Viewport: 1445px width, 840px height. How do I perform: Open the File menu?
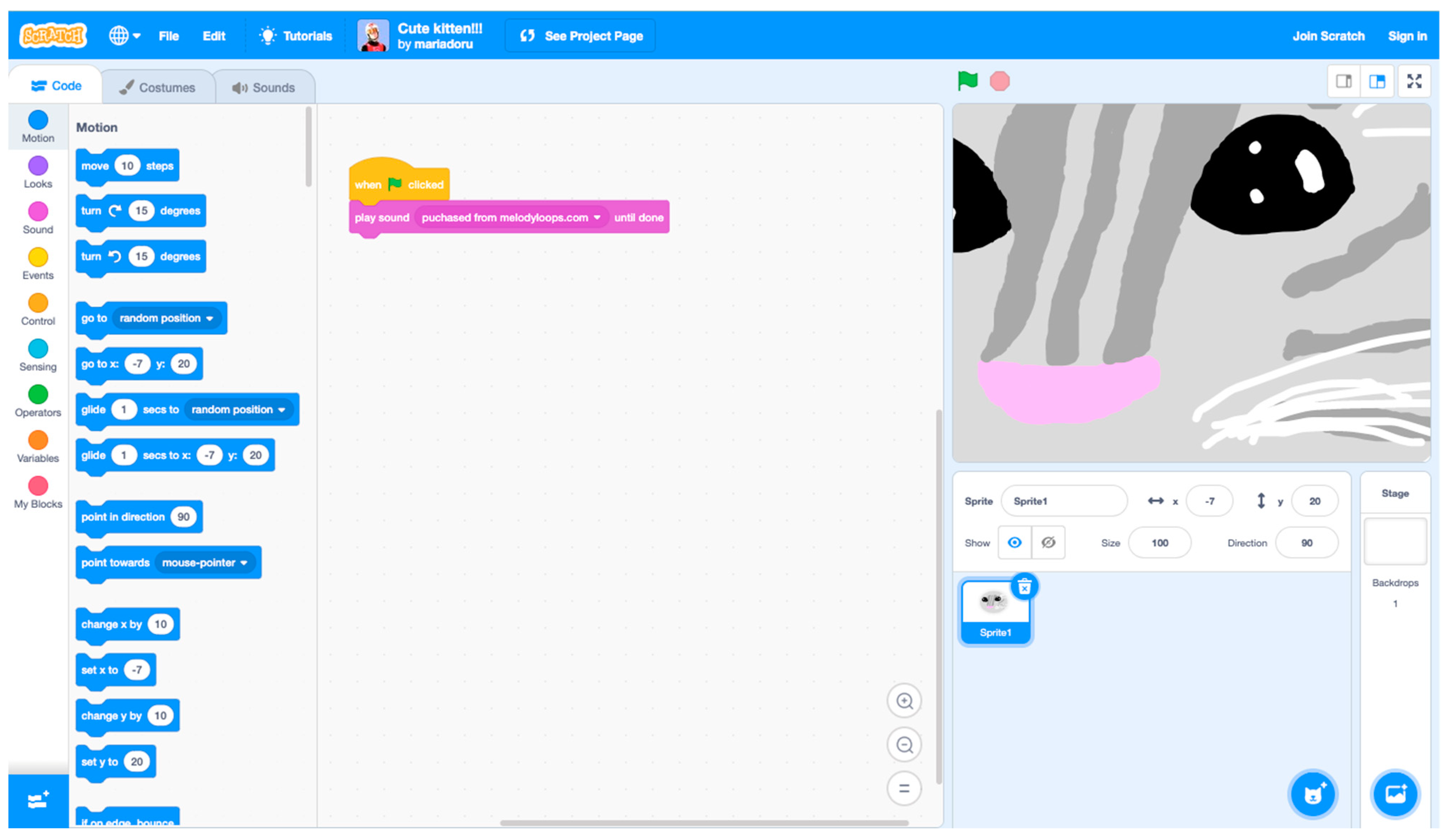click(x=169, y=36)
